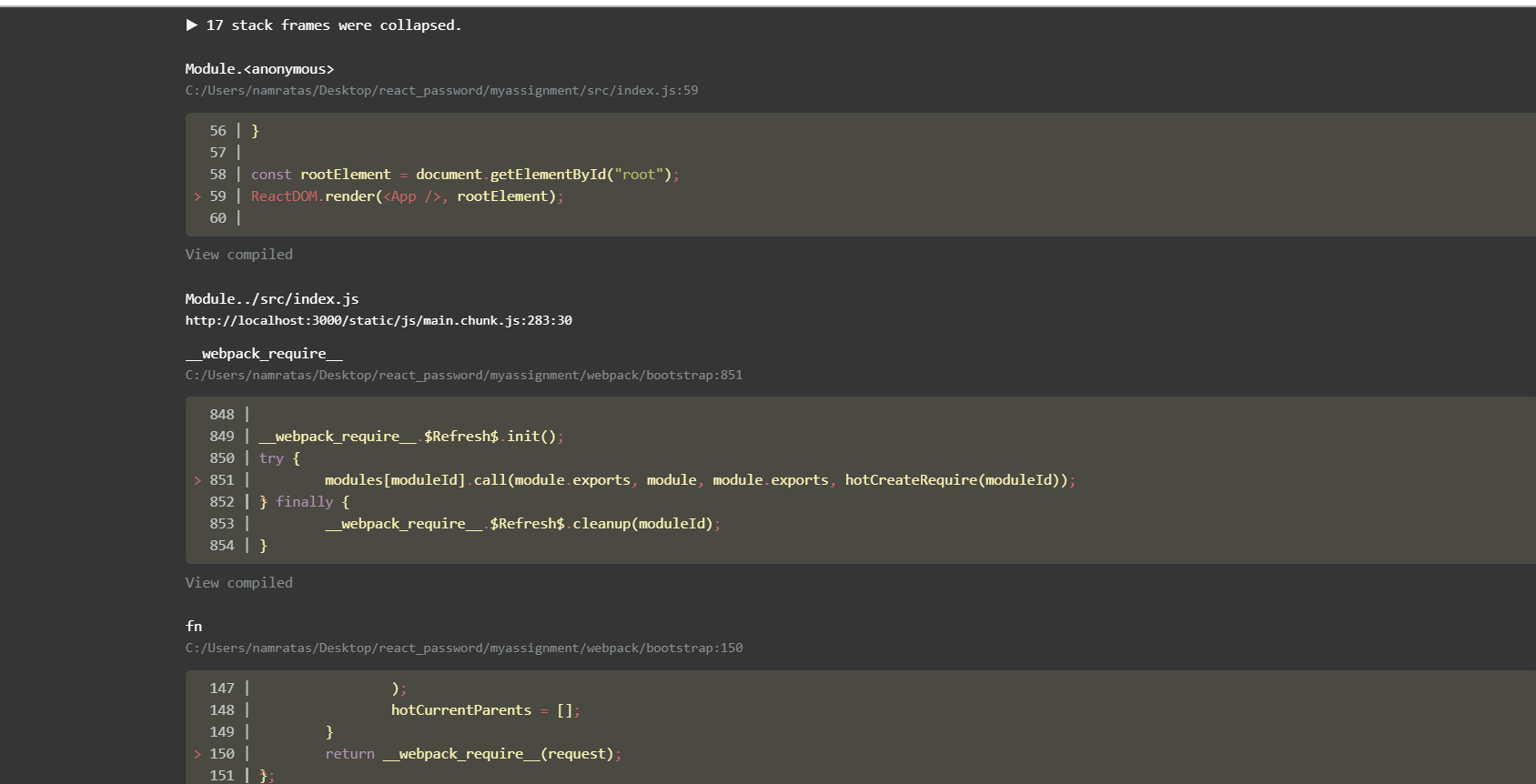Click line number 147 in fn snippet
1536x784 pixels.
pyautogui.click(x=222, y=689)
